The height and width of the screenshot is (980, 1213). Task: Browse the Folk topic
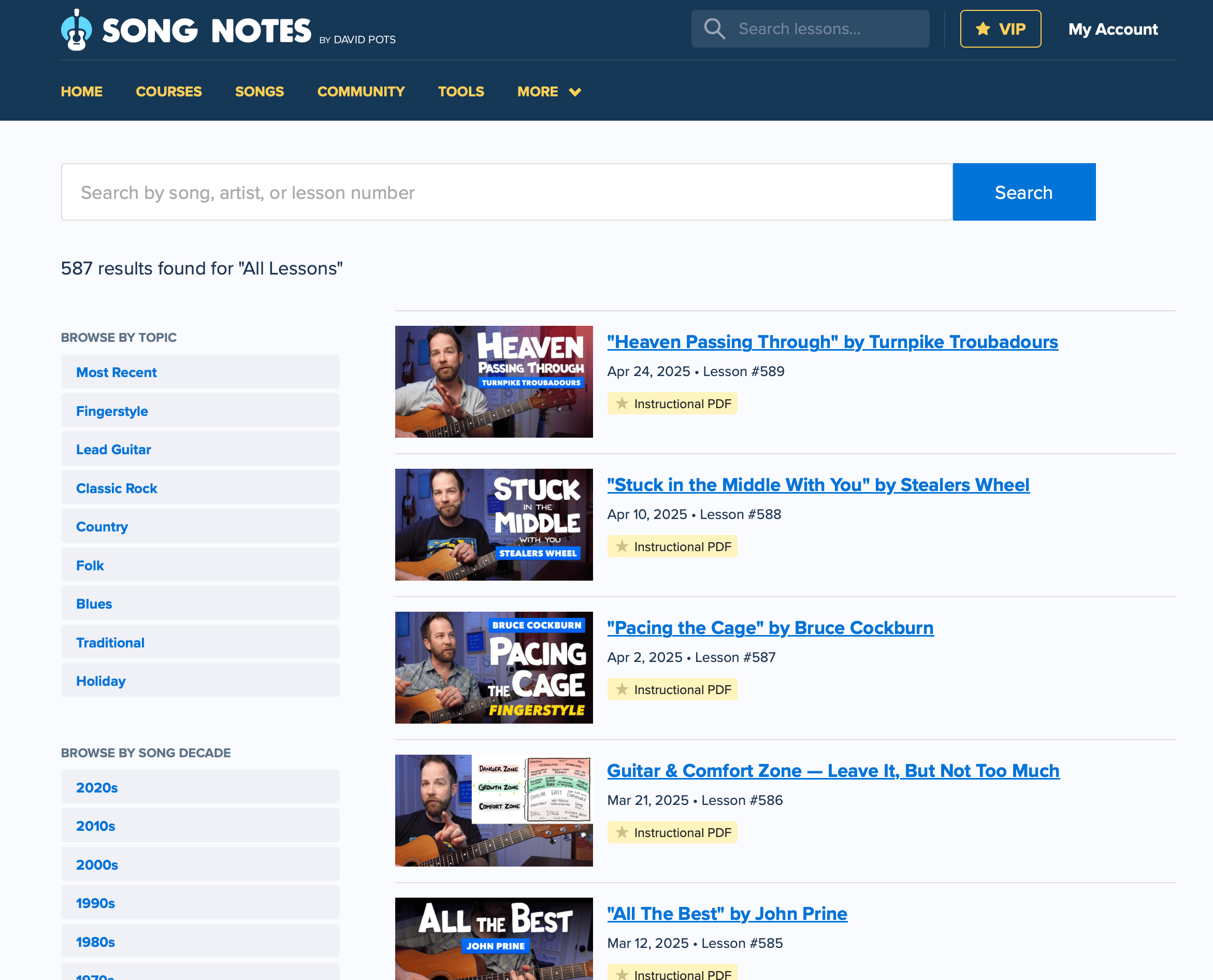pos(200,565)
